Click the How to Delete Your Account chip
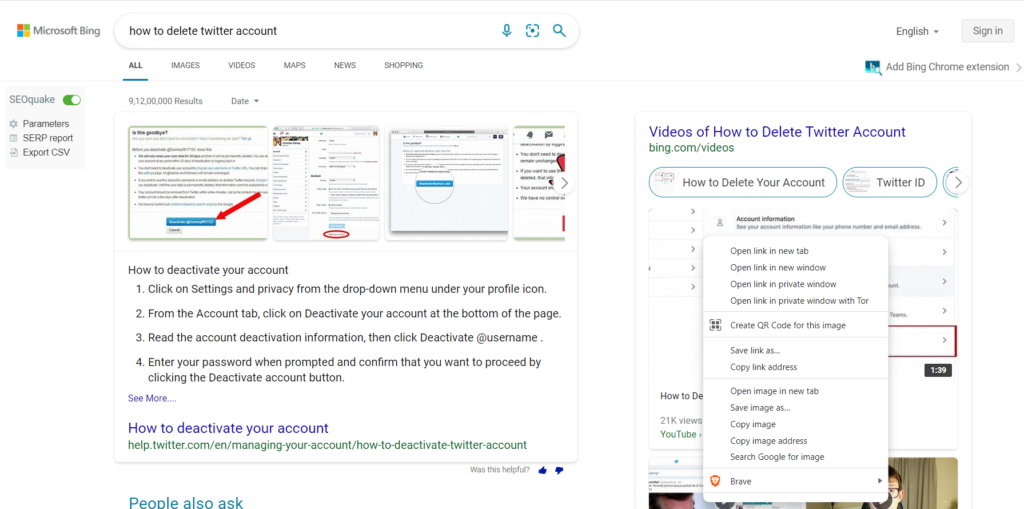The image size is (1024, 509). (x=743, y=182)
